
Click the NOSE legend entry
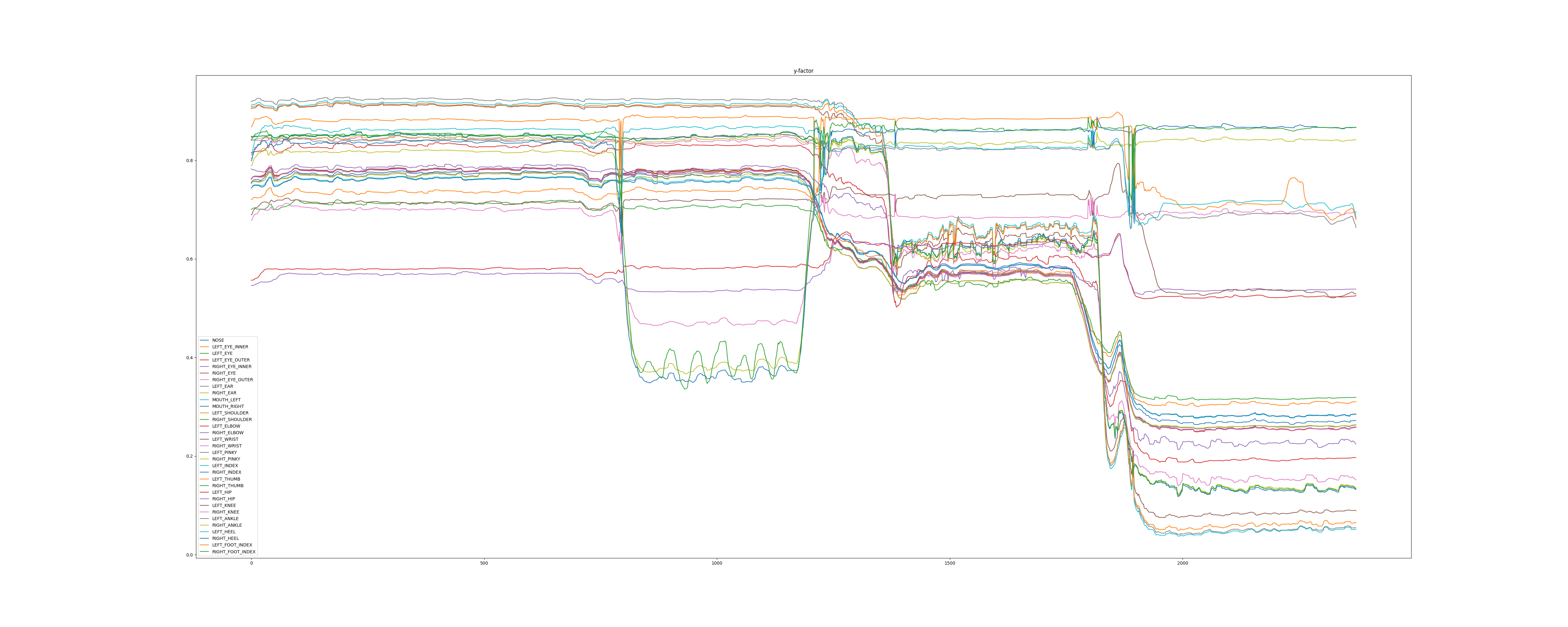tap(218, 340)
